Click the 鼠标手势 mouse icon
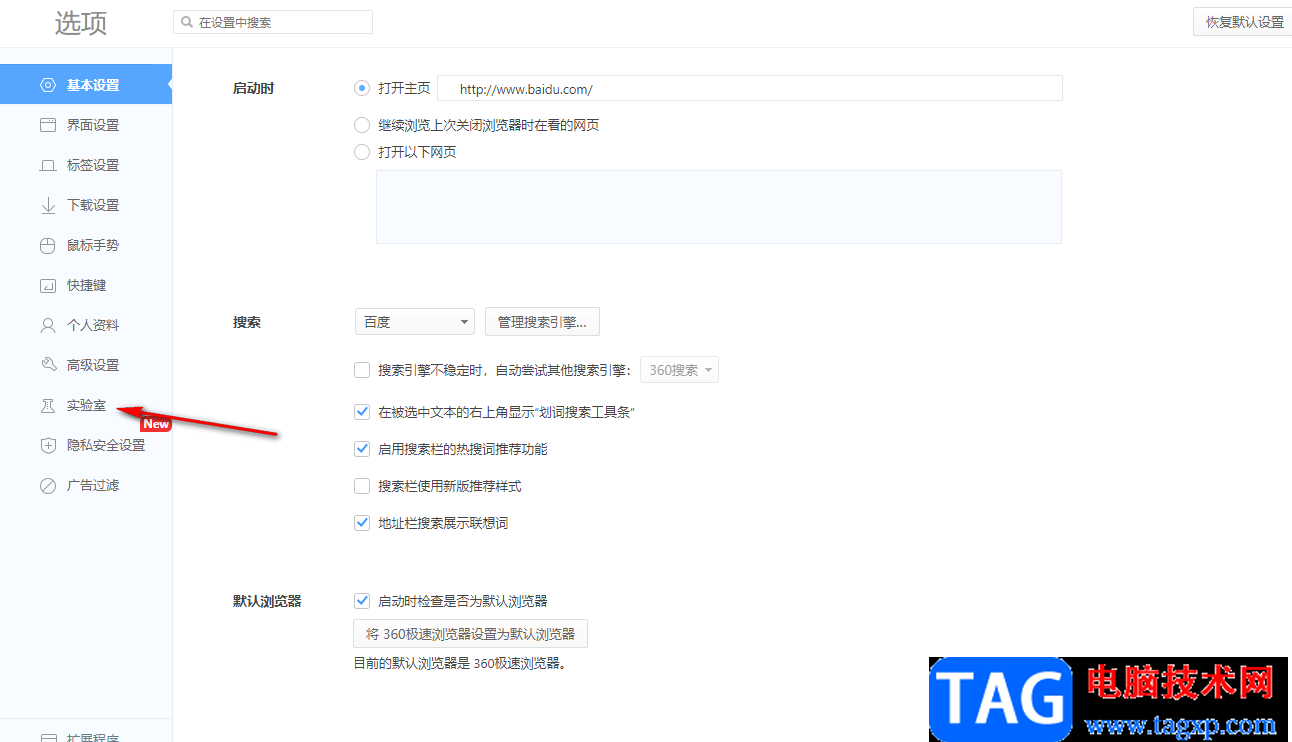 (x=48, y=245)
